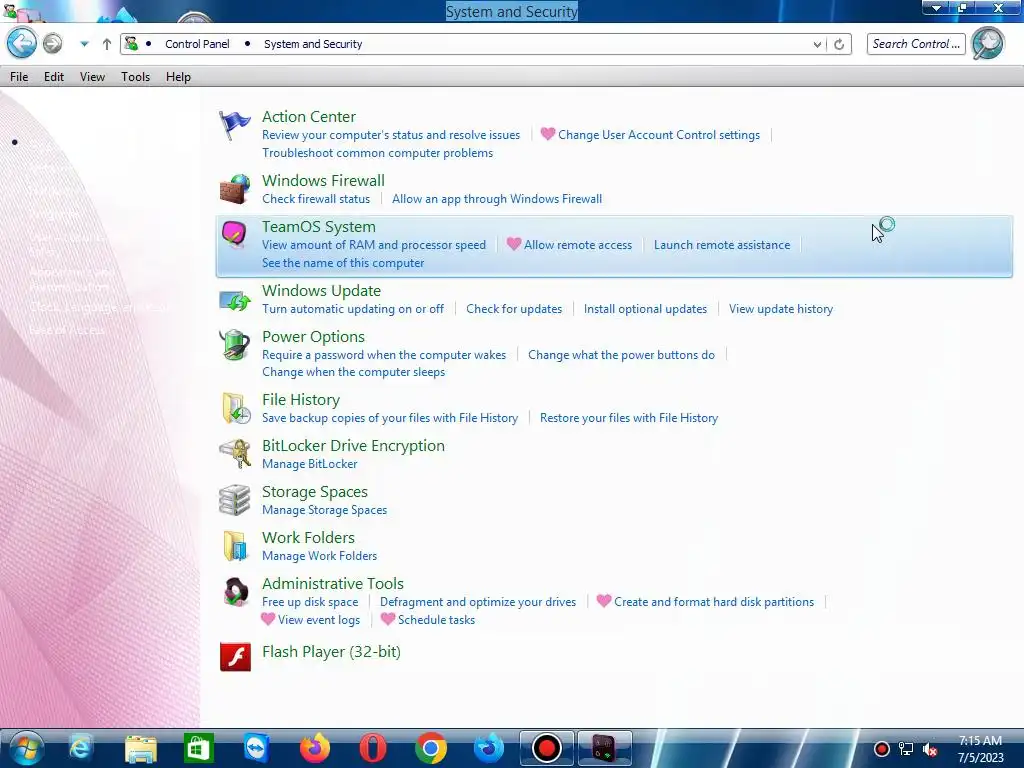Viewport: 1024px width, 768px height.
Task: Click the Search Control Panel field
Action: pyautogui.click(x=916, y=44)
